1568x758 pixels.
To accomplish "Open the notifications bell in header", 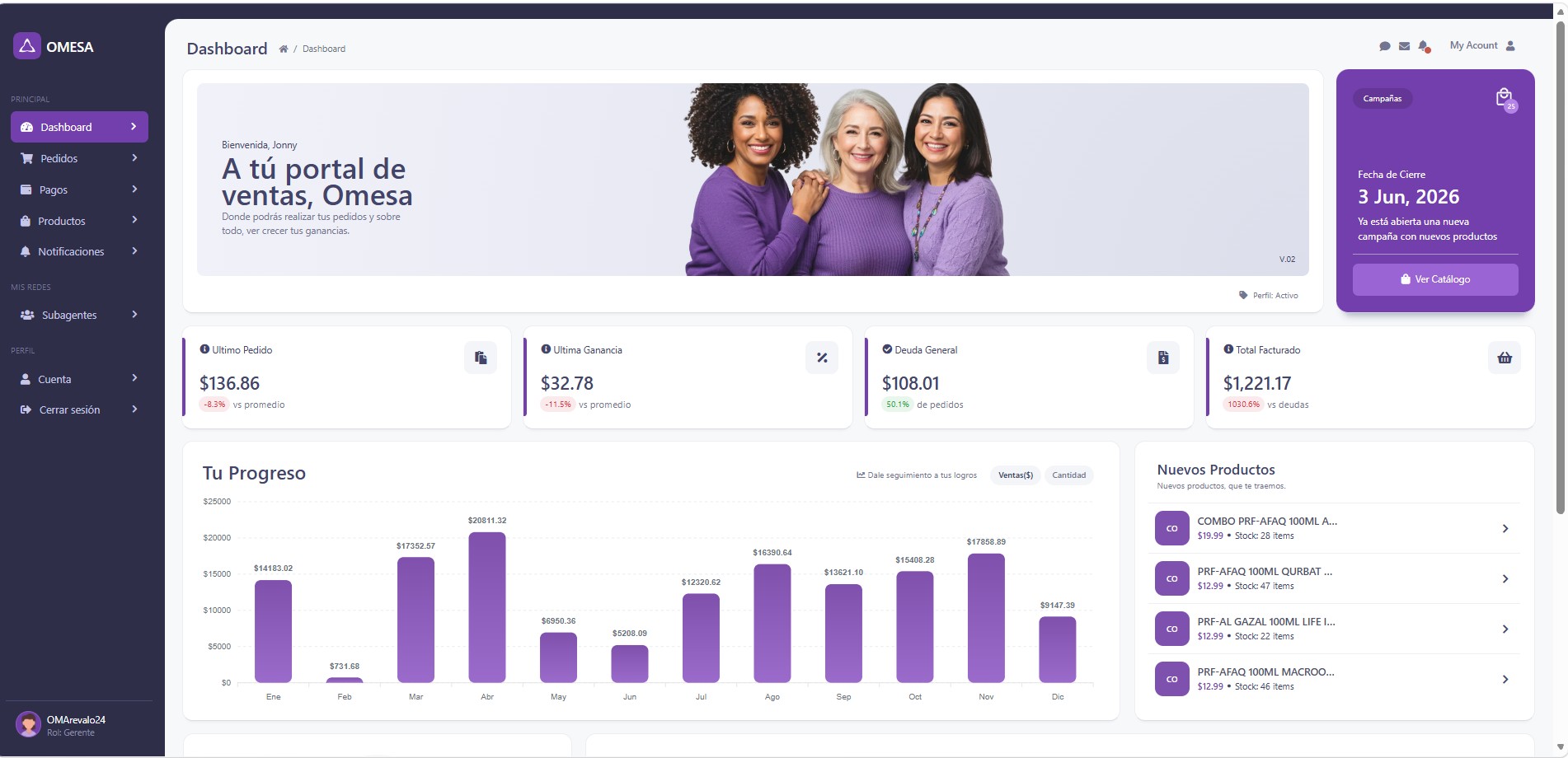I will click(x=1424, y=46).
